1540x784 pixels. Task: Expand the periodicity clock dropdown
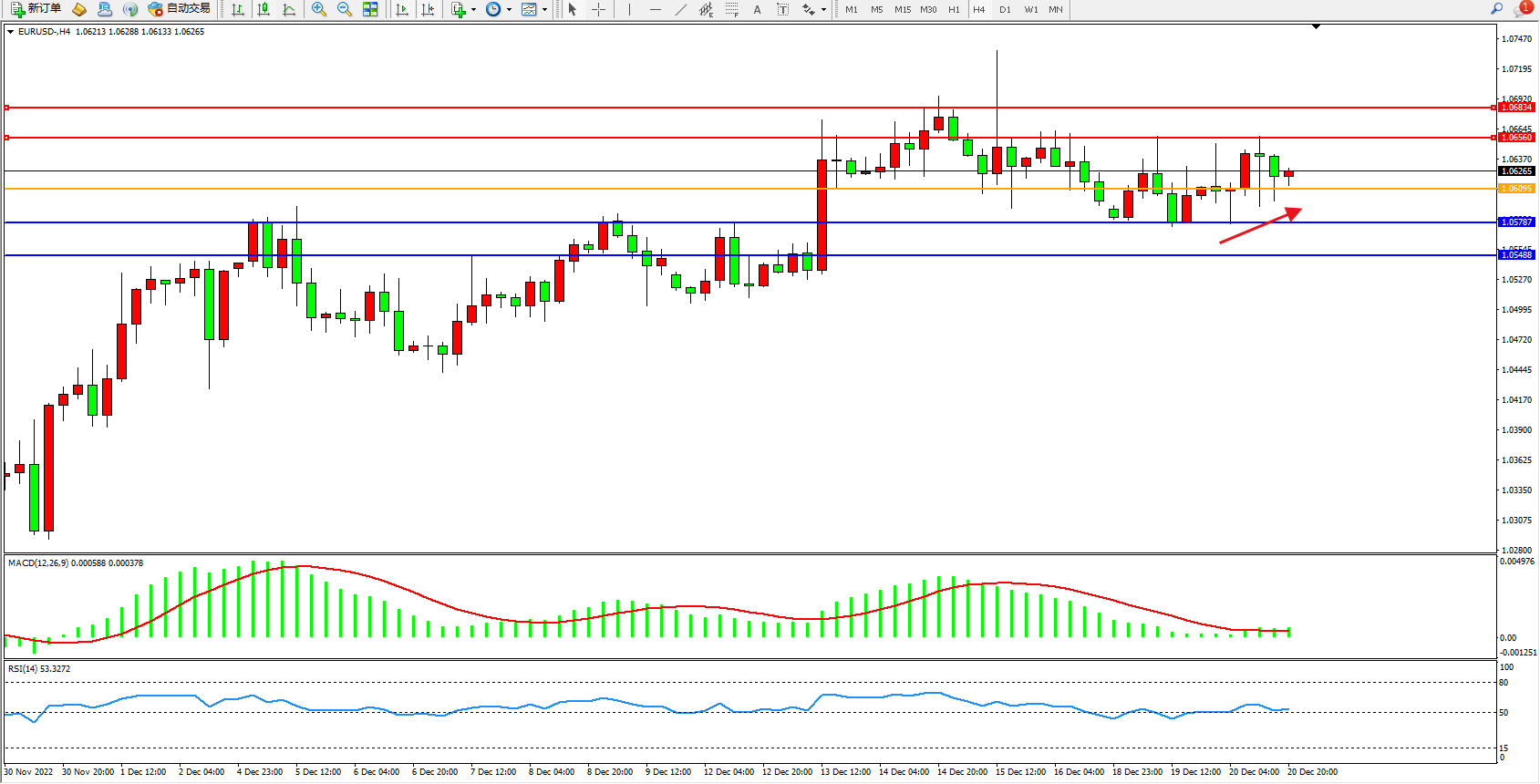509,10
